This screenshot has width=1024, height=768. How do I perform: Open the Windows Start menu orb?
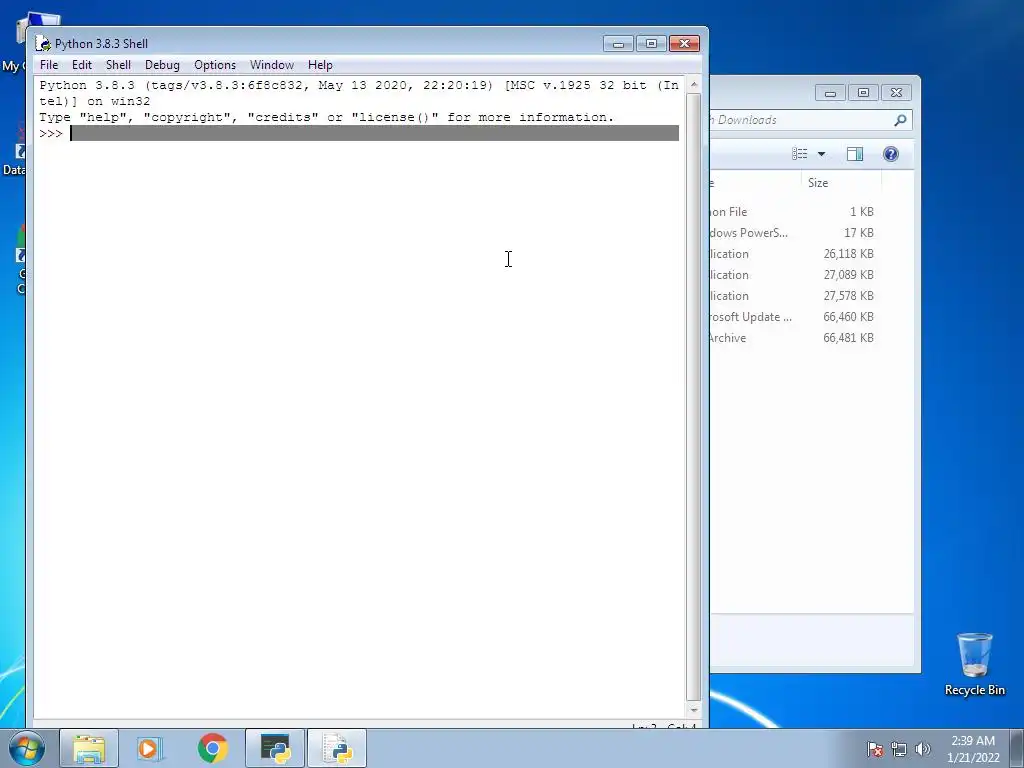pyautogui.click(x=26, y=748)
